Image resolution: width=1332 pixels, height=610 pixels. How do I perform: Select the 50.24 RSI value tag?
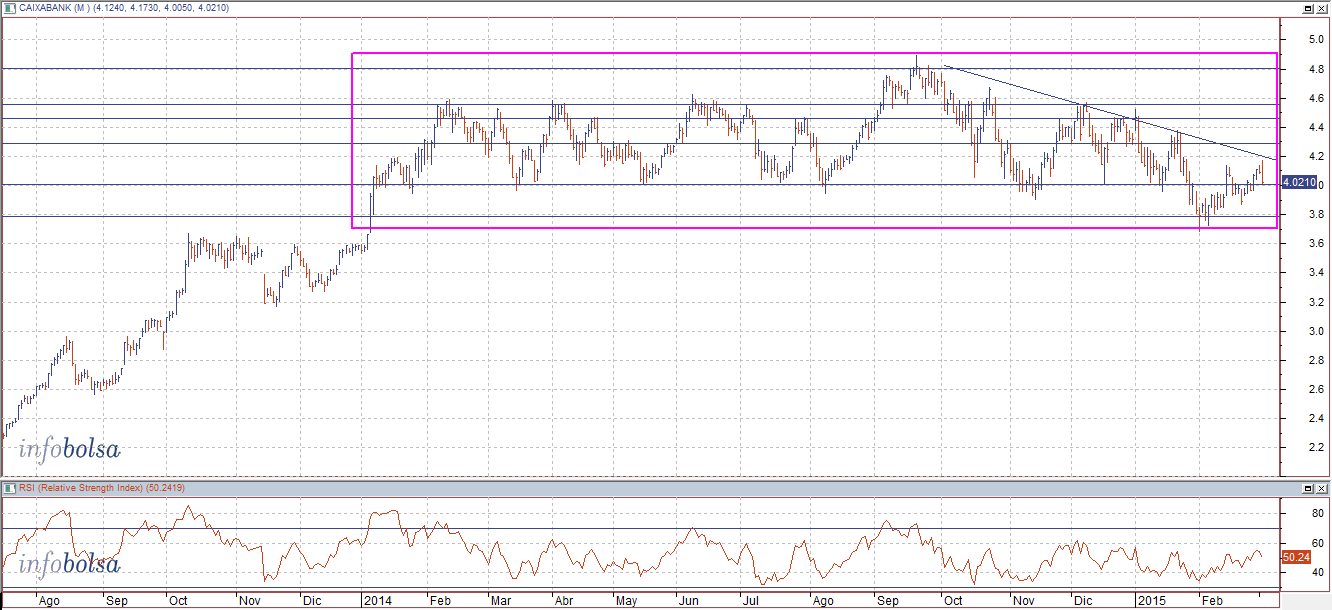(1296, 556)
